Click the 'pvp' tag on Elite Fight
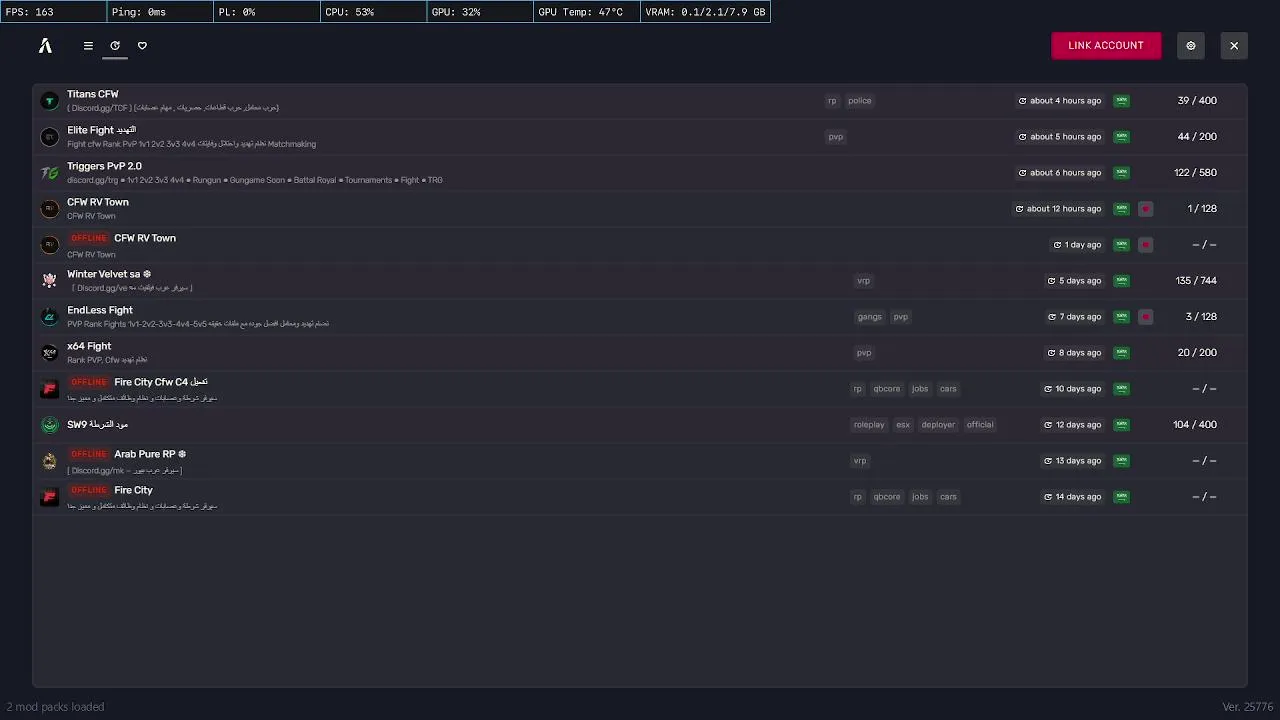Viewport: 1280px width, 720px height. click(836, 137)
